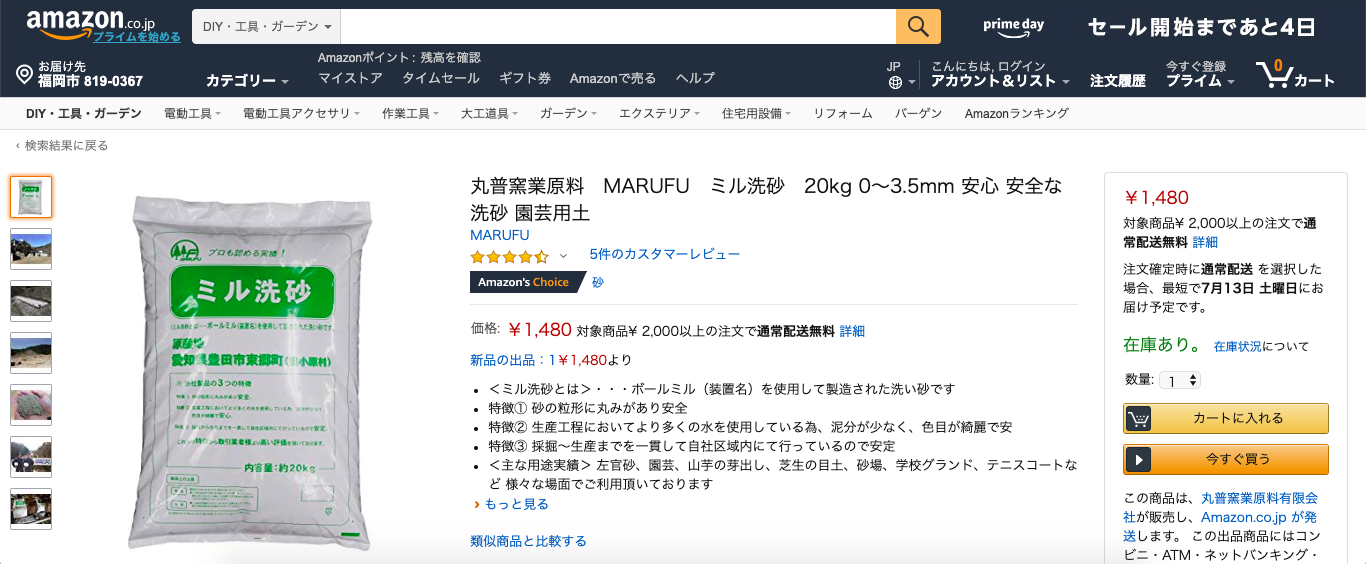This screenshot has width=1366, height=564.
Task: Click 類似商品と比較する link
Action: point(528,541)
